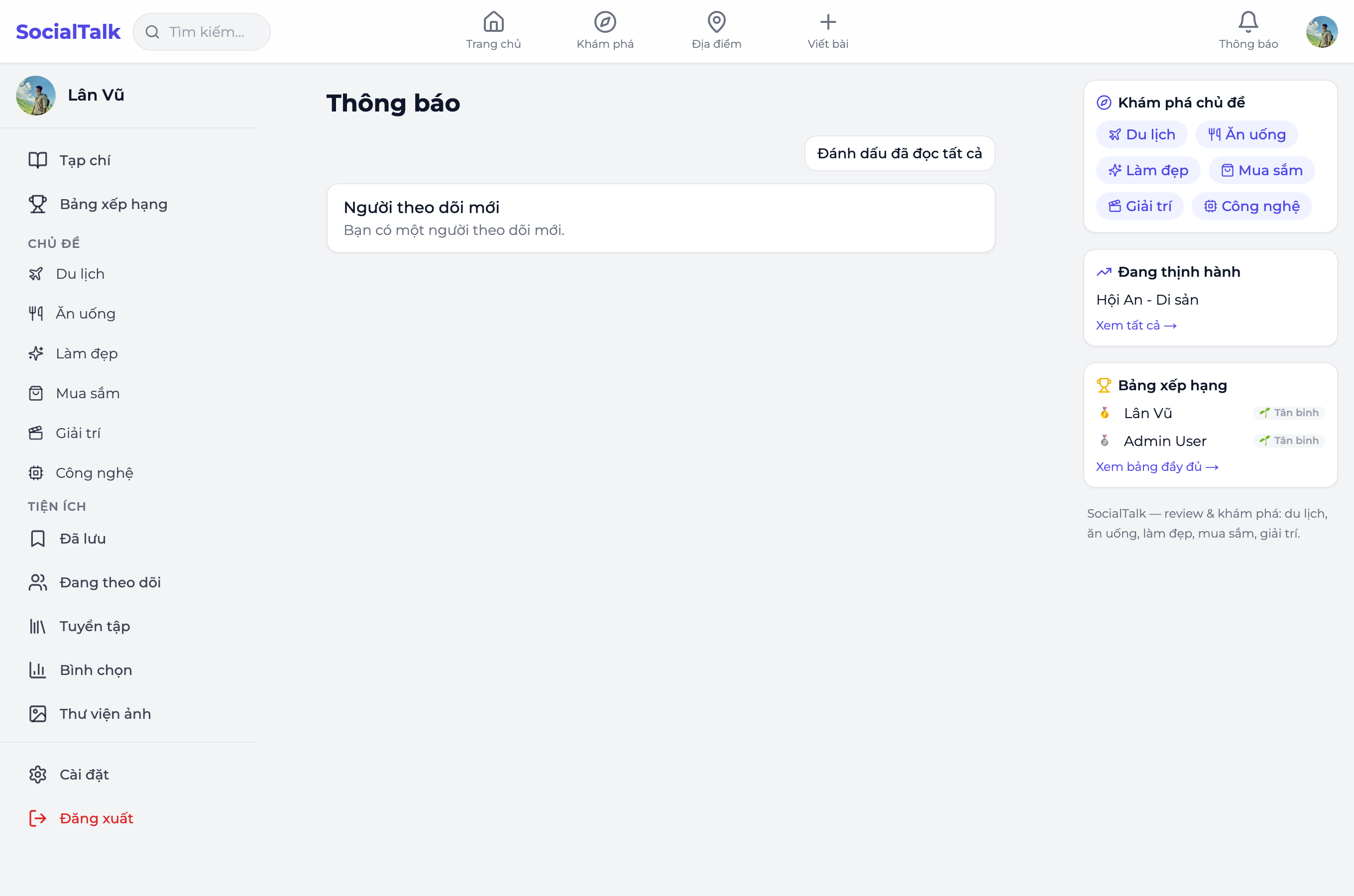Open Đã lưu bookmark icon

[x=38, y=538]
